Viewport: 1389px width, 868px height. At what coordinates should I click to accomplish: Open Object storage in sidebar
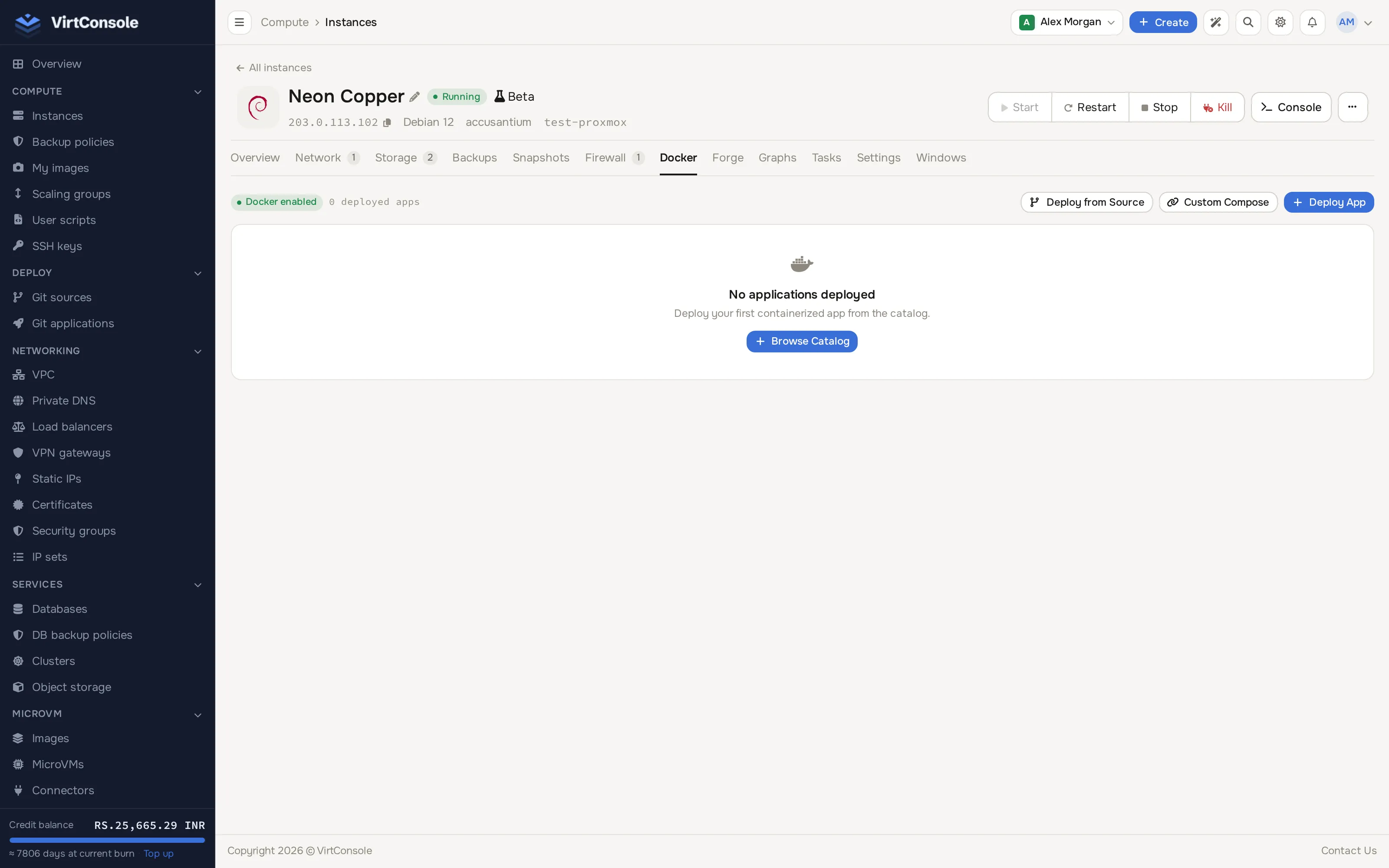coord(107,687)
